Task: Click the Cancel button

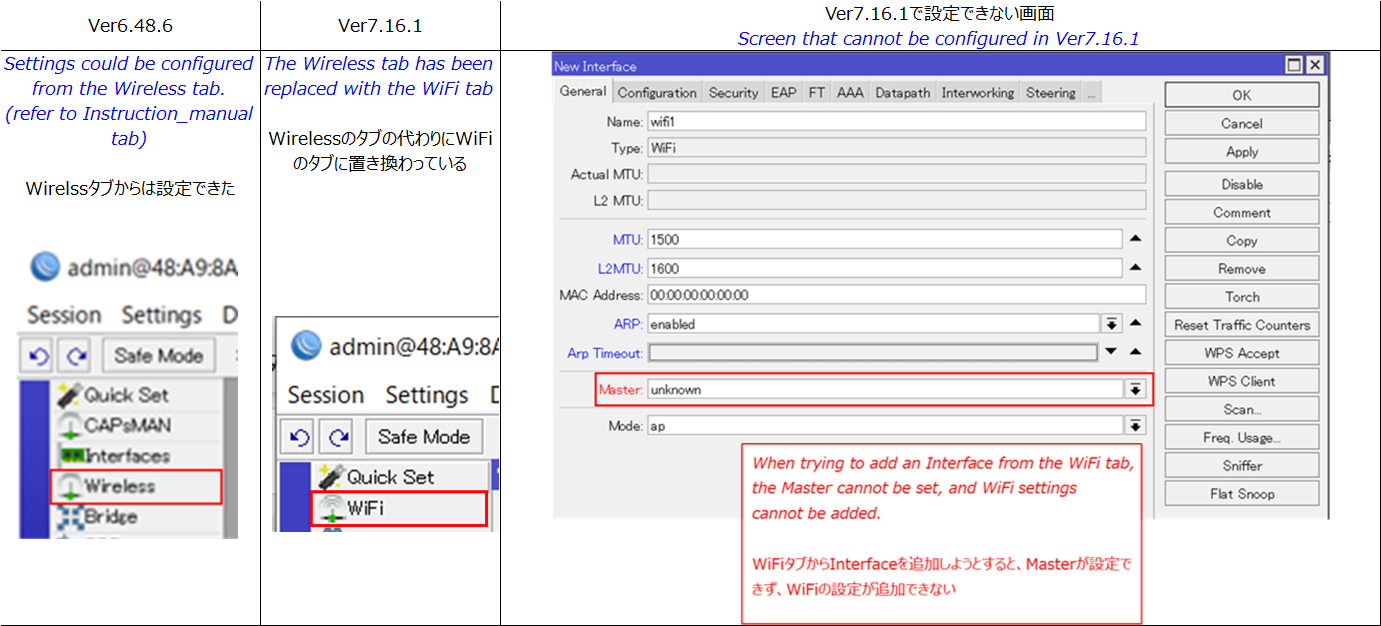Action: [x=1242, y=124]
